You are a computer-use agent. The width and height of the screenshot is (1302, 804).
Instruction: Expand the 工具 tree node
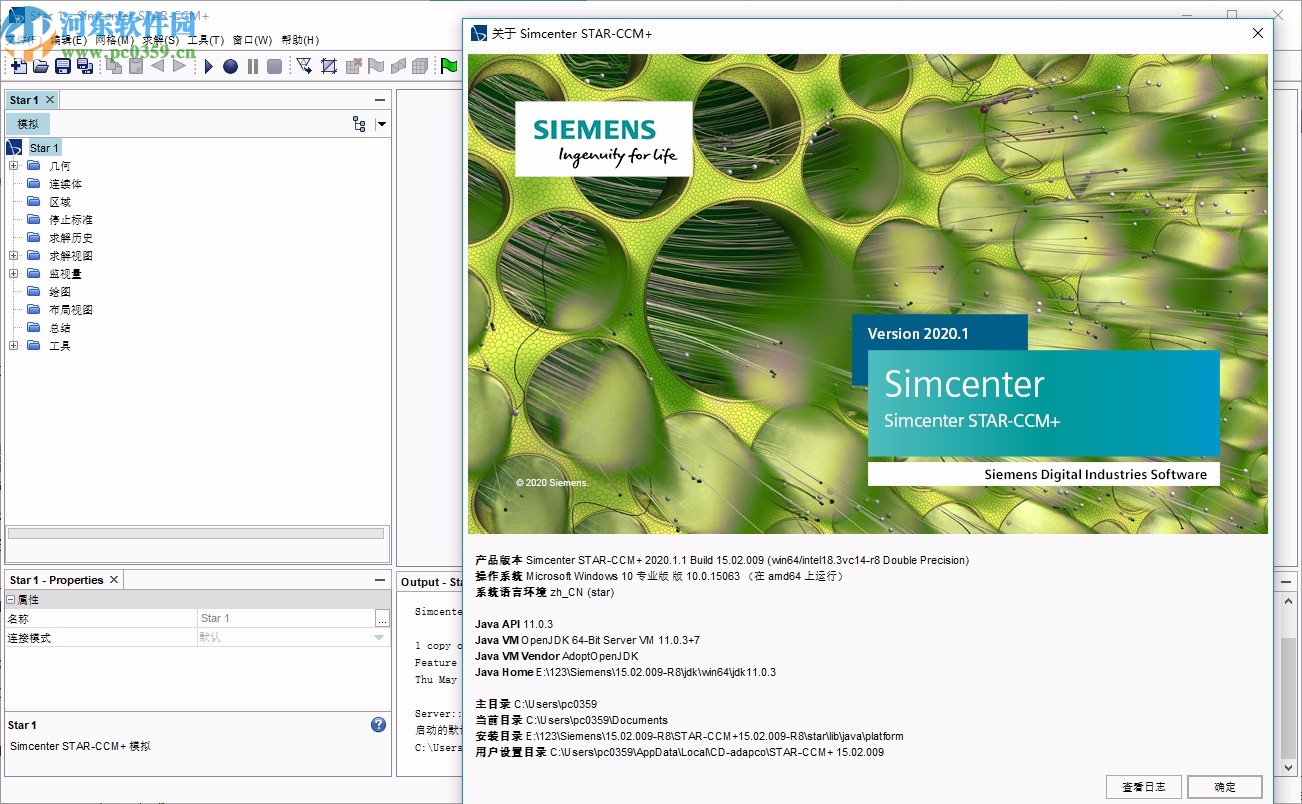14,346
